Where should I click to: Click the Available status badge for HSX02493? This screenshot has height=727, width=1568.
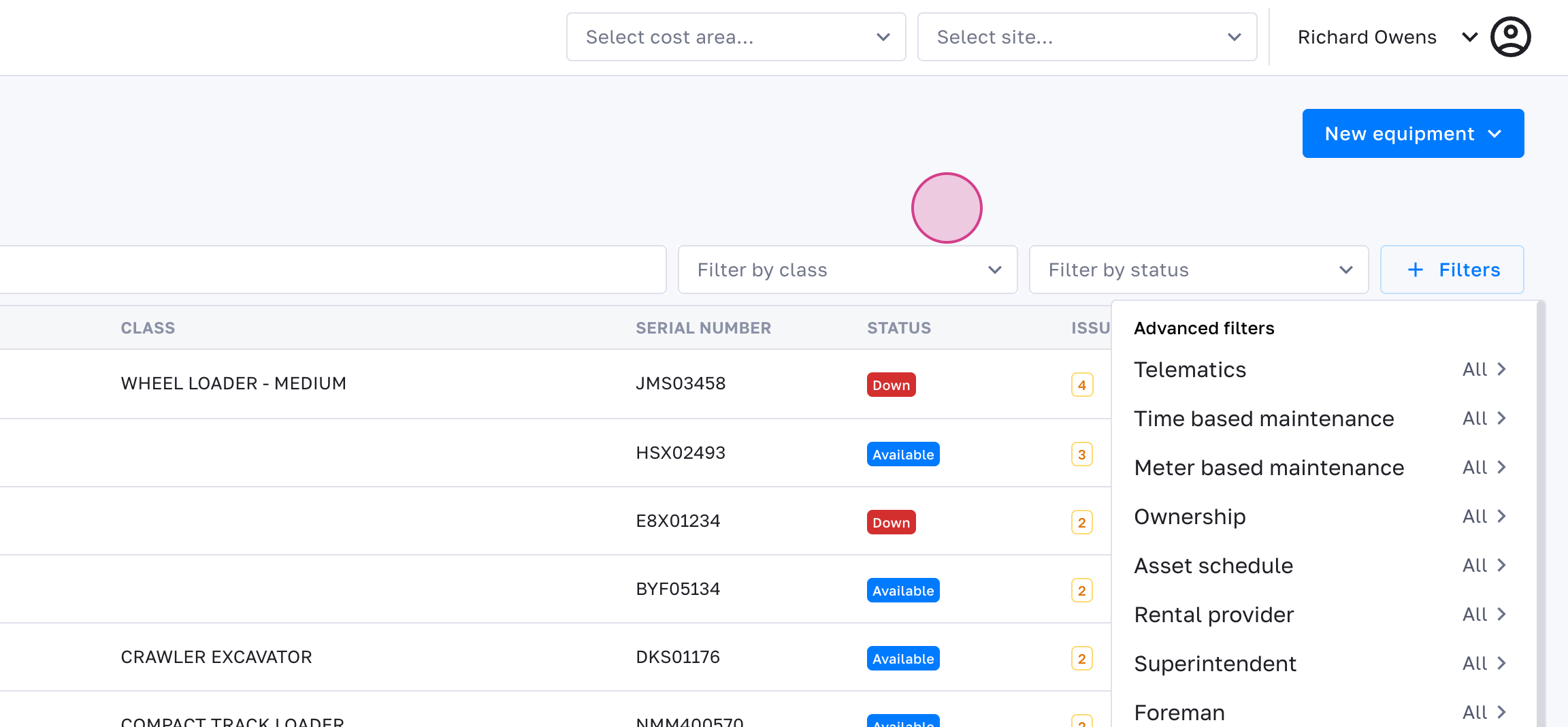(x=902, y=455)
